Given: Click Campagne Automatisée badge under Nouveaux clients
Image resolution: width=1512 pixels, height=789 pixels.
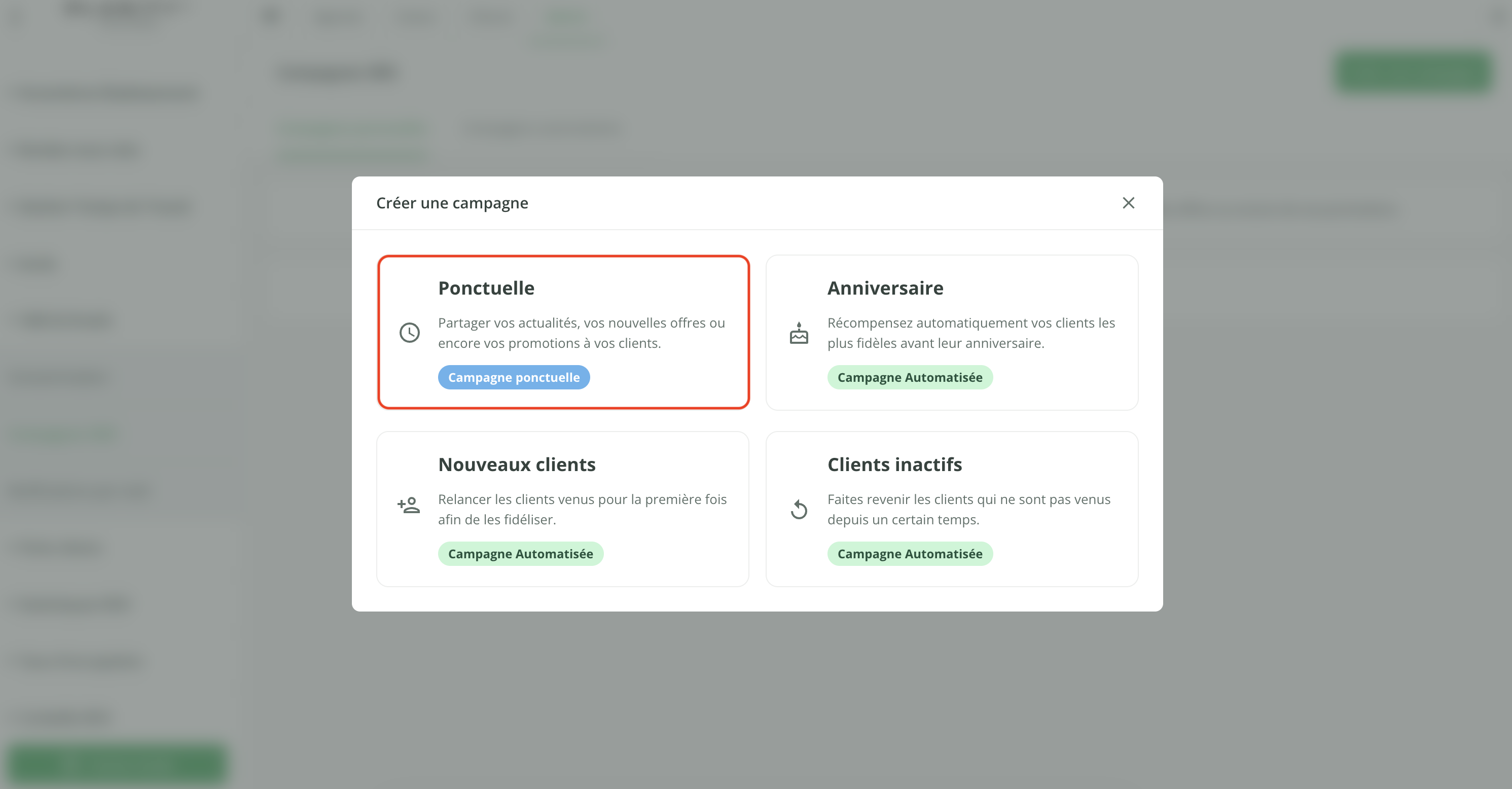Looking at the screenshot, I should (x=520, y=554).
